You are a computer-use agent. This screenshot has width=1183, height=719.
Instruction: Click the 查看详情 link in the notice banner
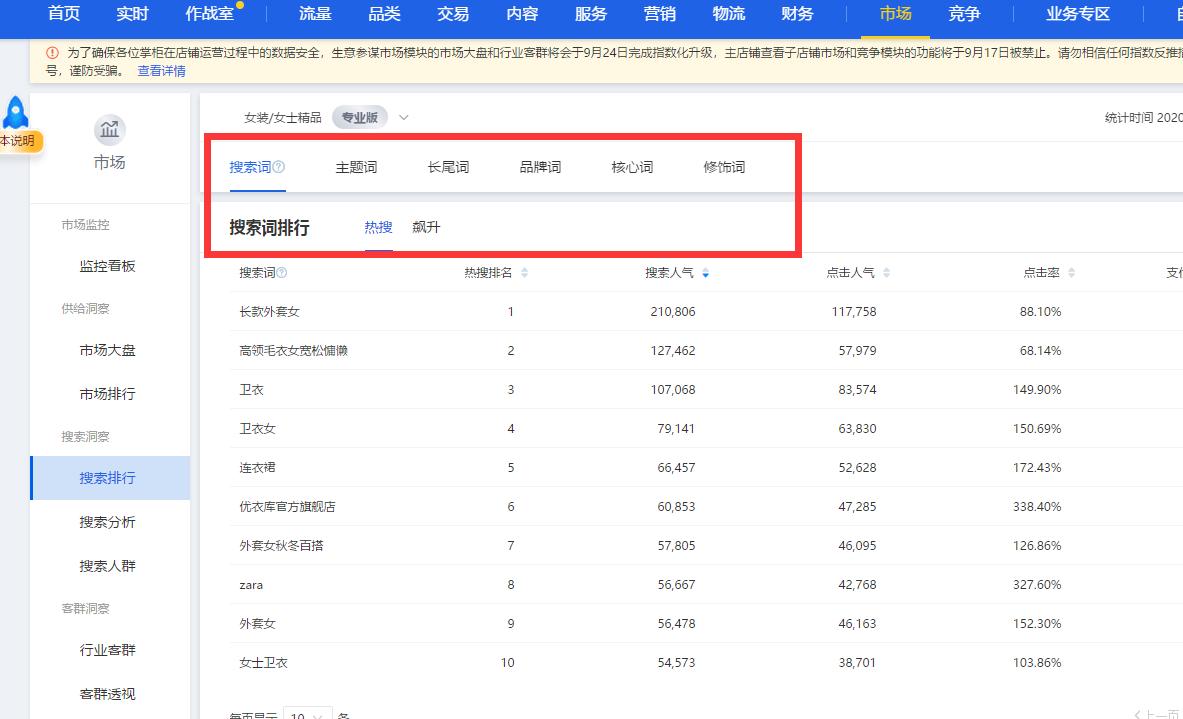(x=162, y=70)
